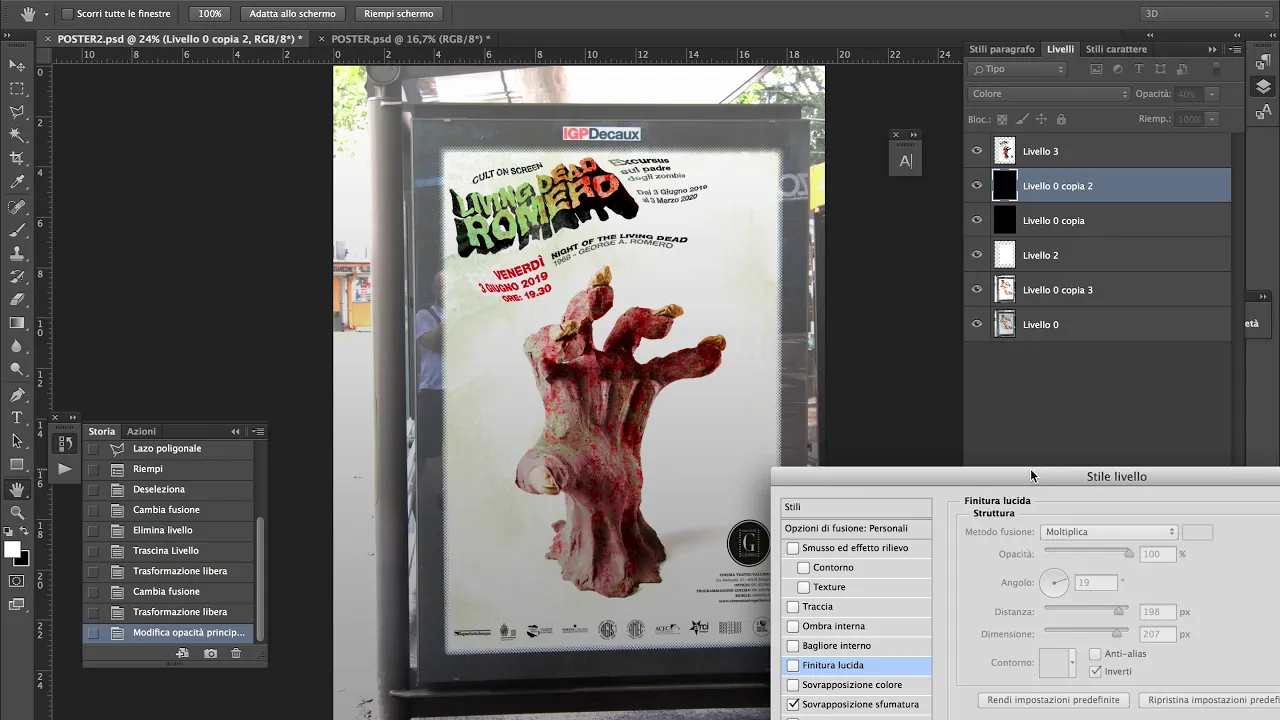Toggle Quick Mask mode icon
The image size is (1280, 720).
click(17, 581)
